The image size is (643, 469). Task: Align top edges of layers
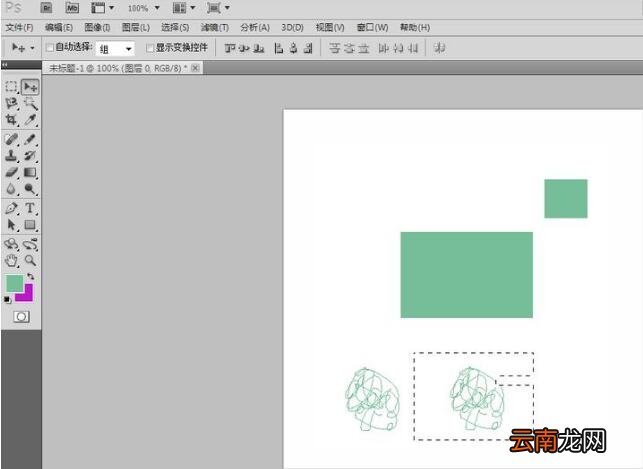(230, 48)
